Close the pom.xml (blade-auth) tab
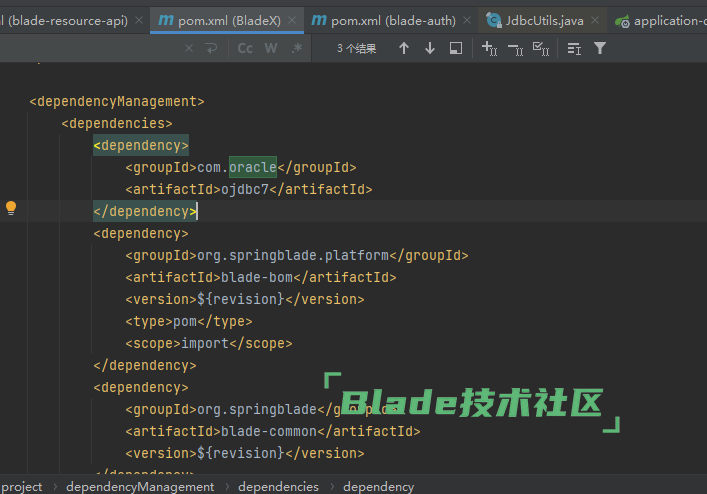707x494 pixels. coord(467,20)
